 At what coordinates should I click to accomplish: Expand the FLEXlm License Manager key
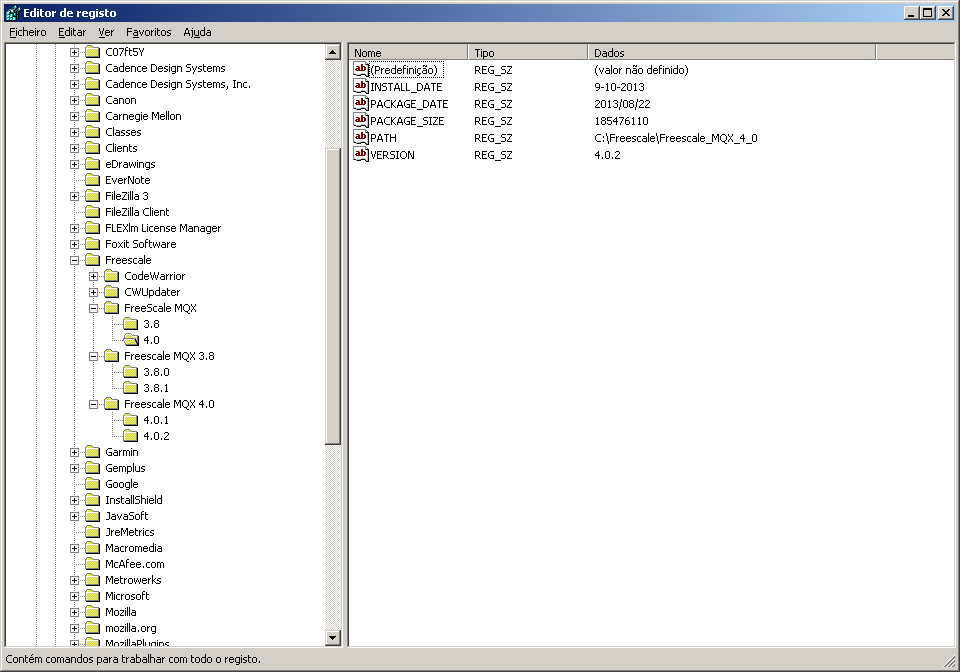click(x=74, y=228)
